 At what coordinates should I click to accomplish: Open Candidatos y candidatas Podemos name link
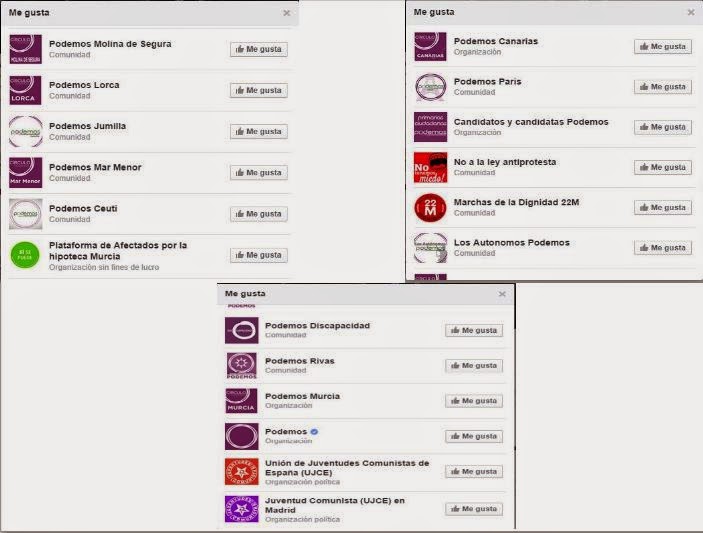(x=531, y=122)
